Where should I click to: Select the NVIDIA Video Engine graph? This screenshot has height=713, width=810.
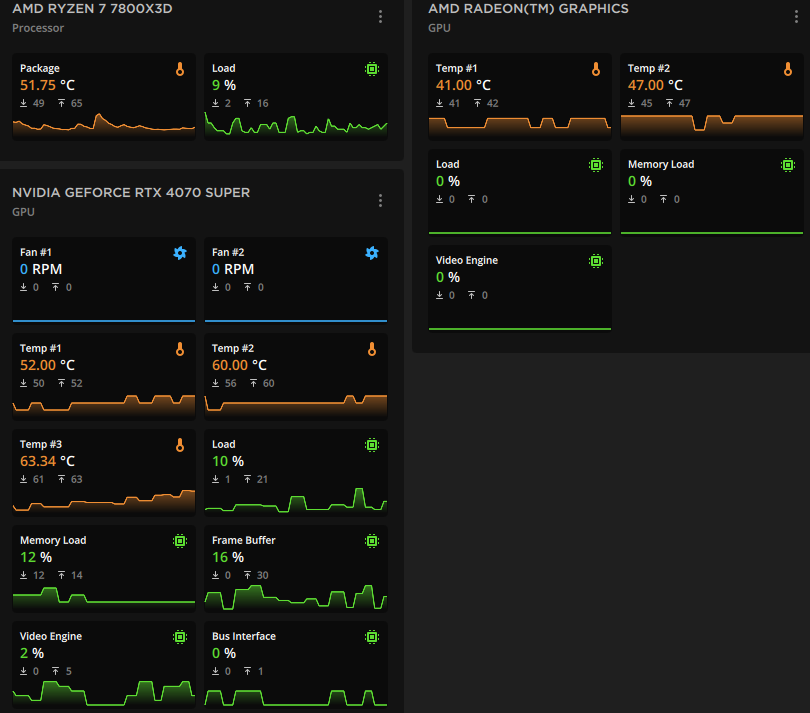[104, 694]
